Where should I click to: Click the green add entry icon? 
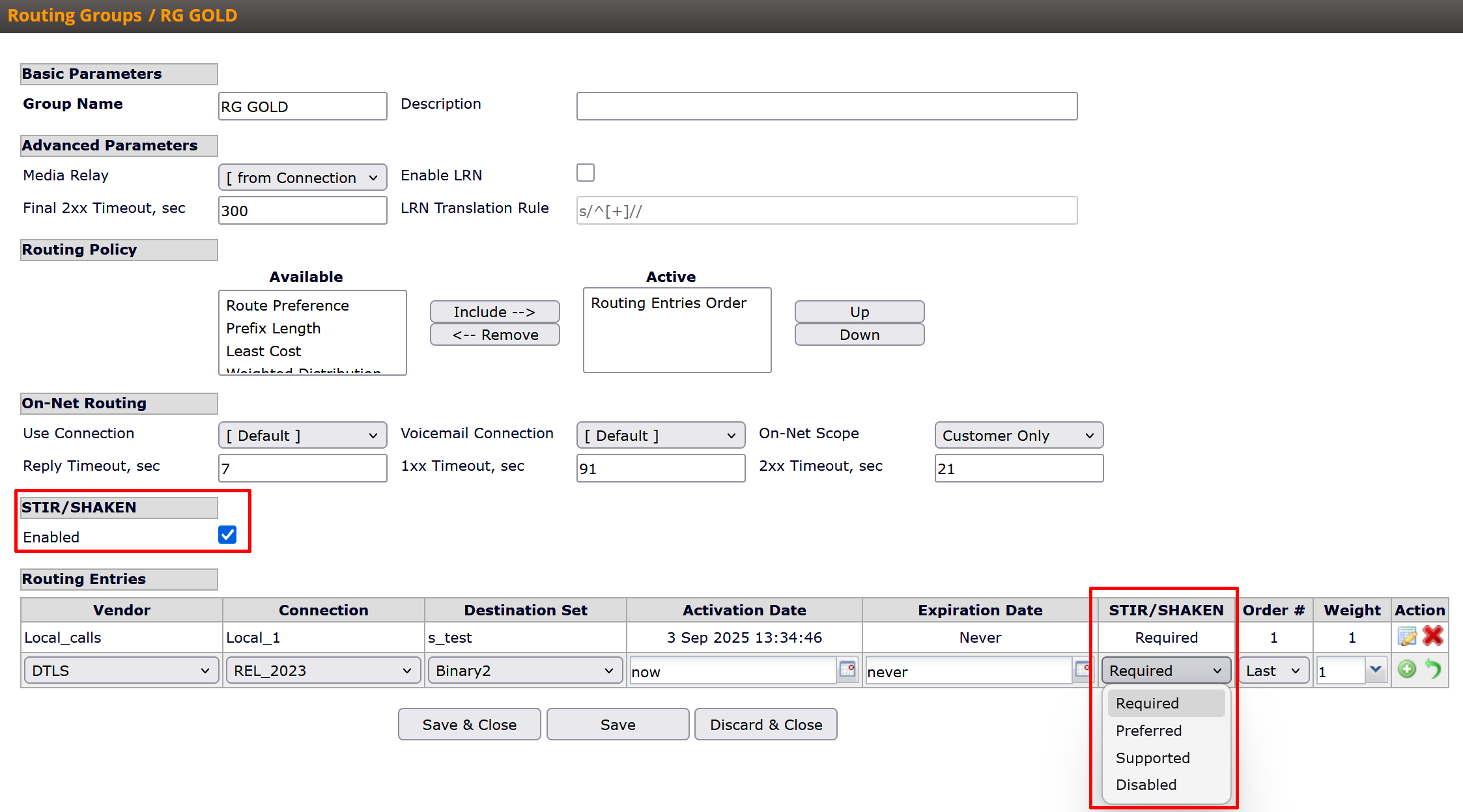point(1407,669)
